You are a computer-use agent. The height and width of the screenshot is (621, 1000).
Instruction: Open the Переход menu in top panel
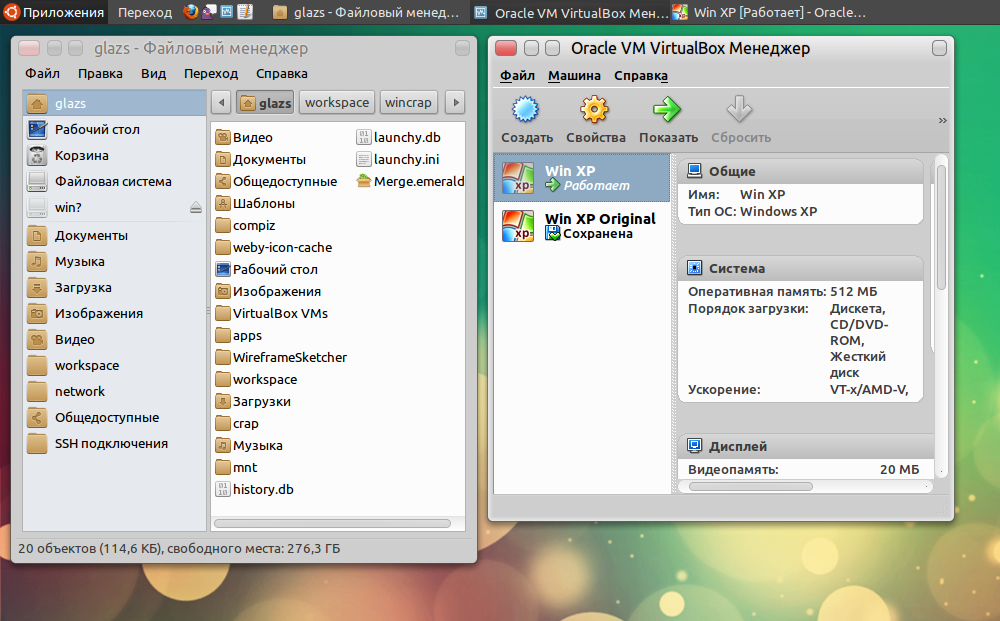(145, 12)
